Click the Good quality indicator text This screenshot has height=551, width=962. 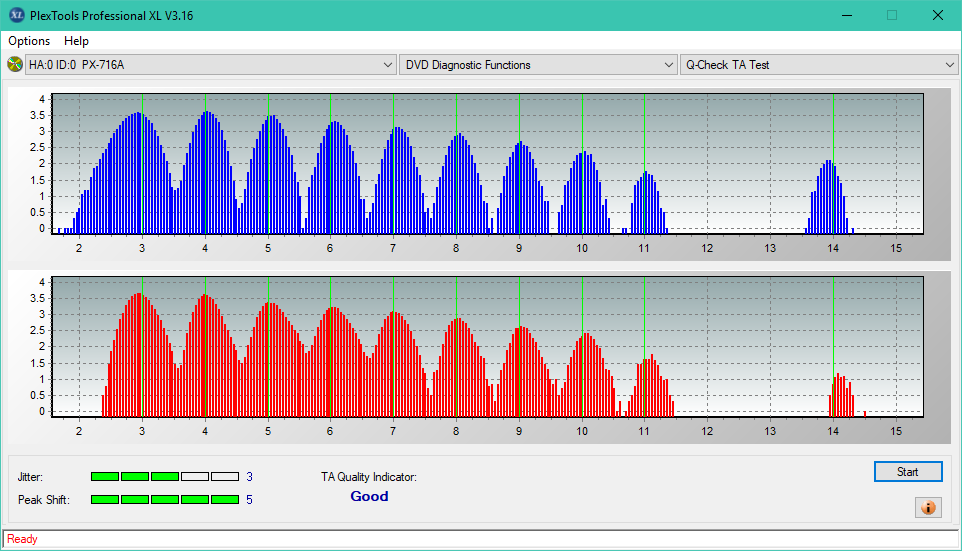click(x=369, y=496)
